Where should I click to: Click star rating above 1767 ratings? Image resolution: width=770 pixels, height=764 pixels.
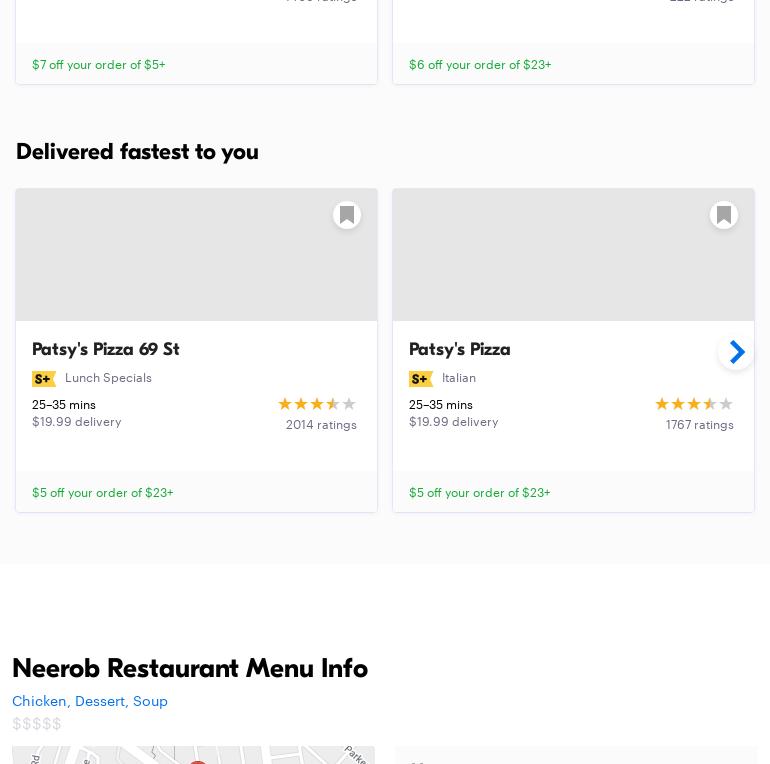694,404
